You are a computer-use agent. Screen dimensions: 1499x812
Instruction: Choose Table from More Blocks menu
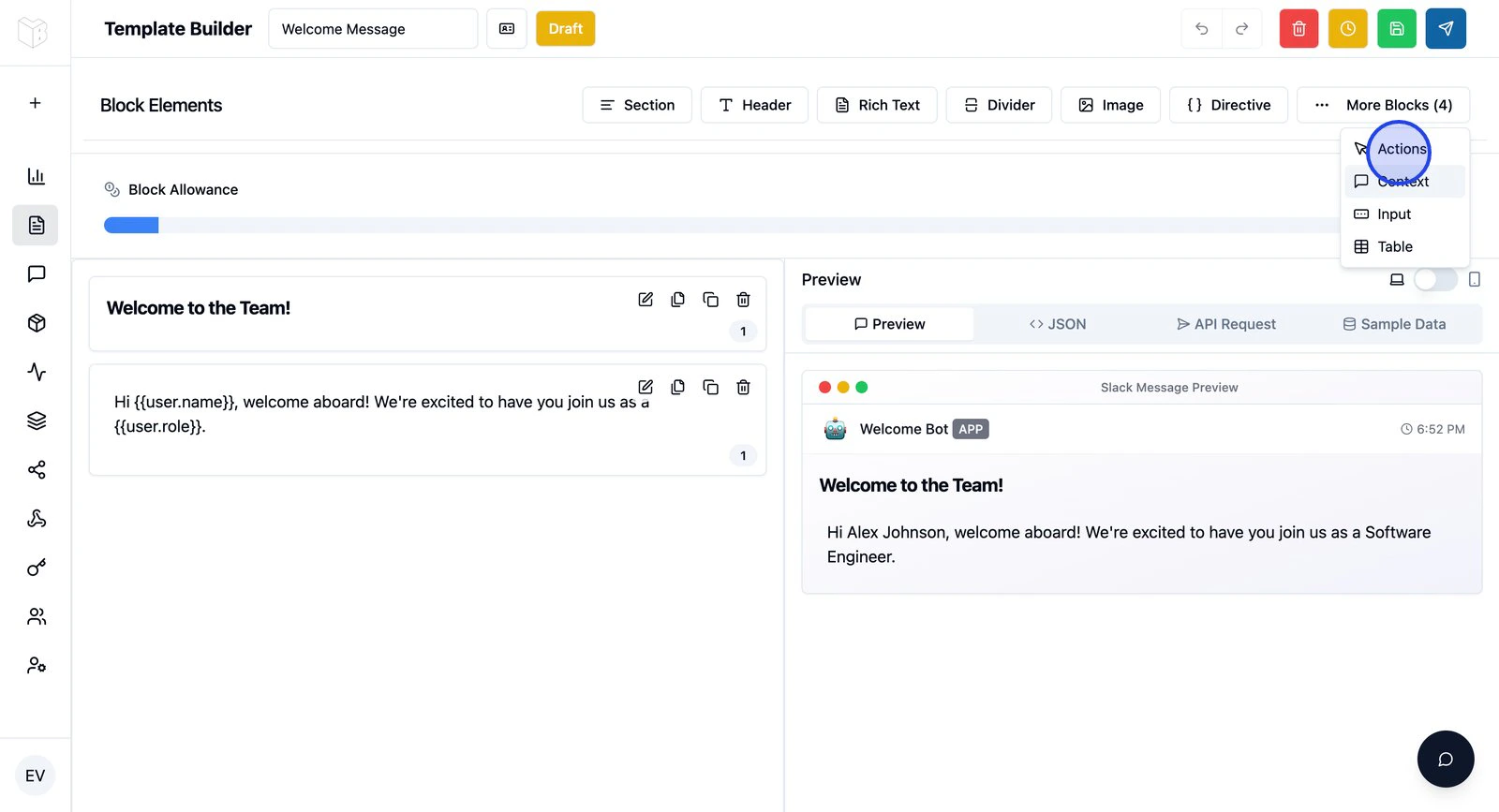point(1404,247)
